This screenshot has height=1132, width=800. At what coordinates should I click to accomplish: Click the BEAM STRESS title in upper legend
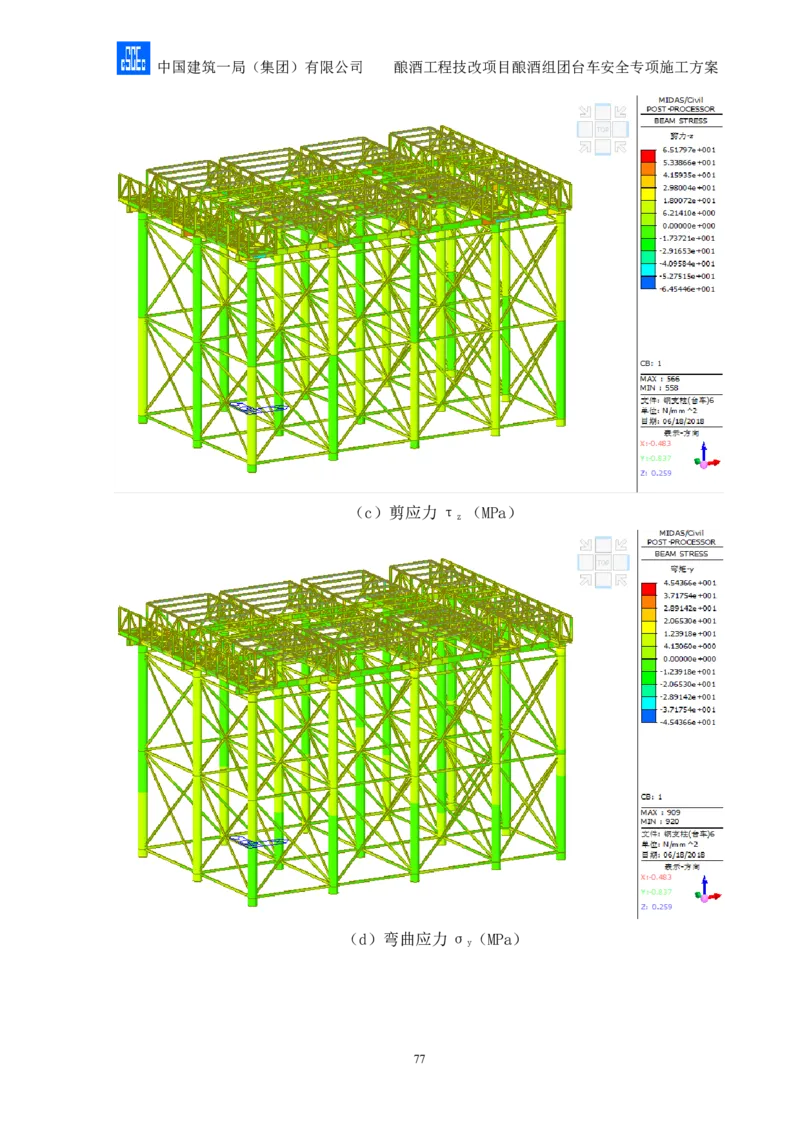(x=681, y=120)
